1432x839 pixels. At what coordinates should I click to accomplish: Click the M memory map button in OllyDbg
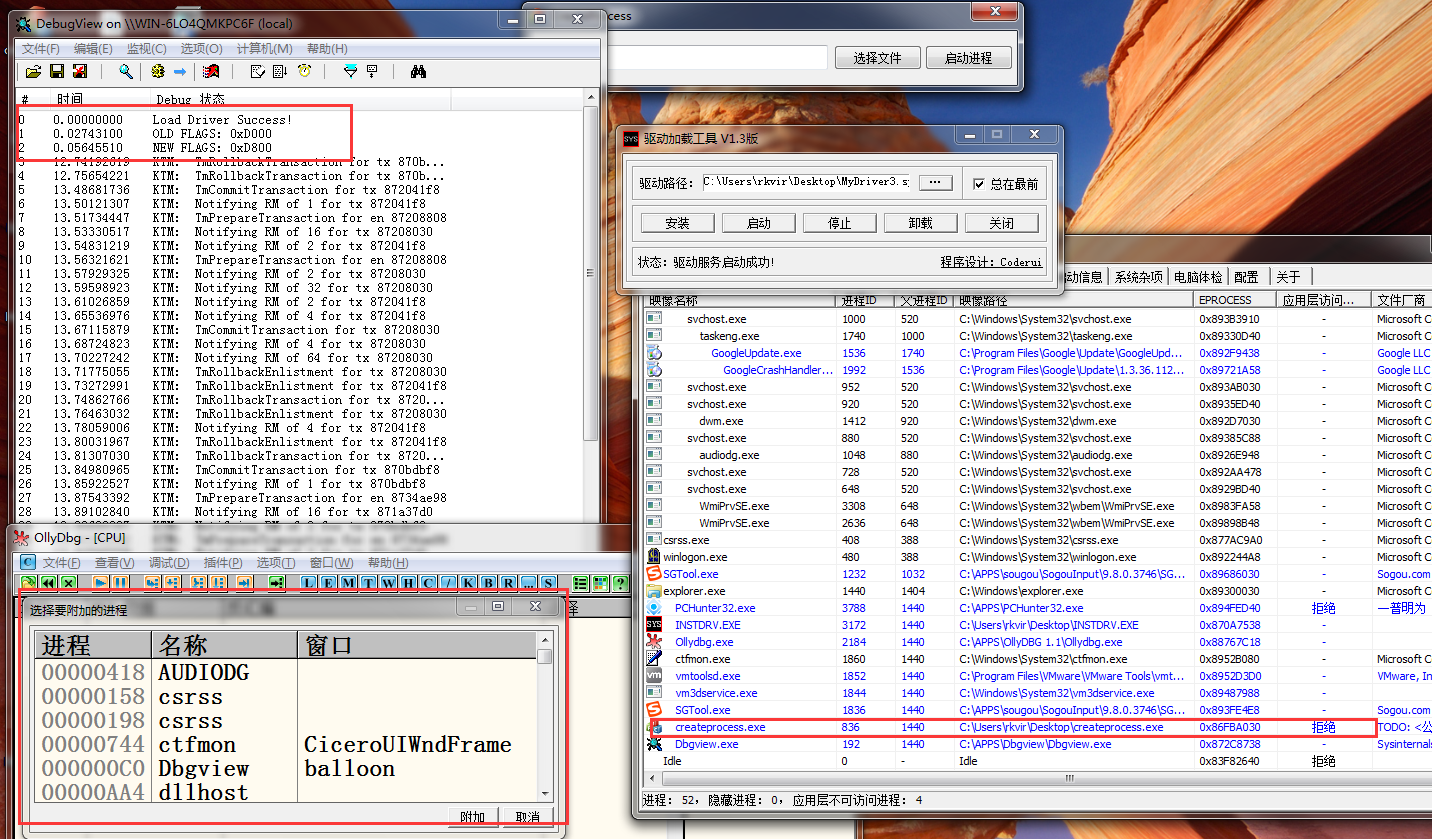tap(348, 582)
